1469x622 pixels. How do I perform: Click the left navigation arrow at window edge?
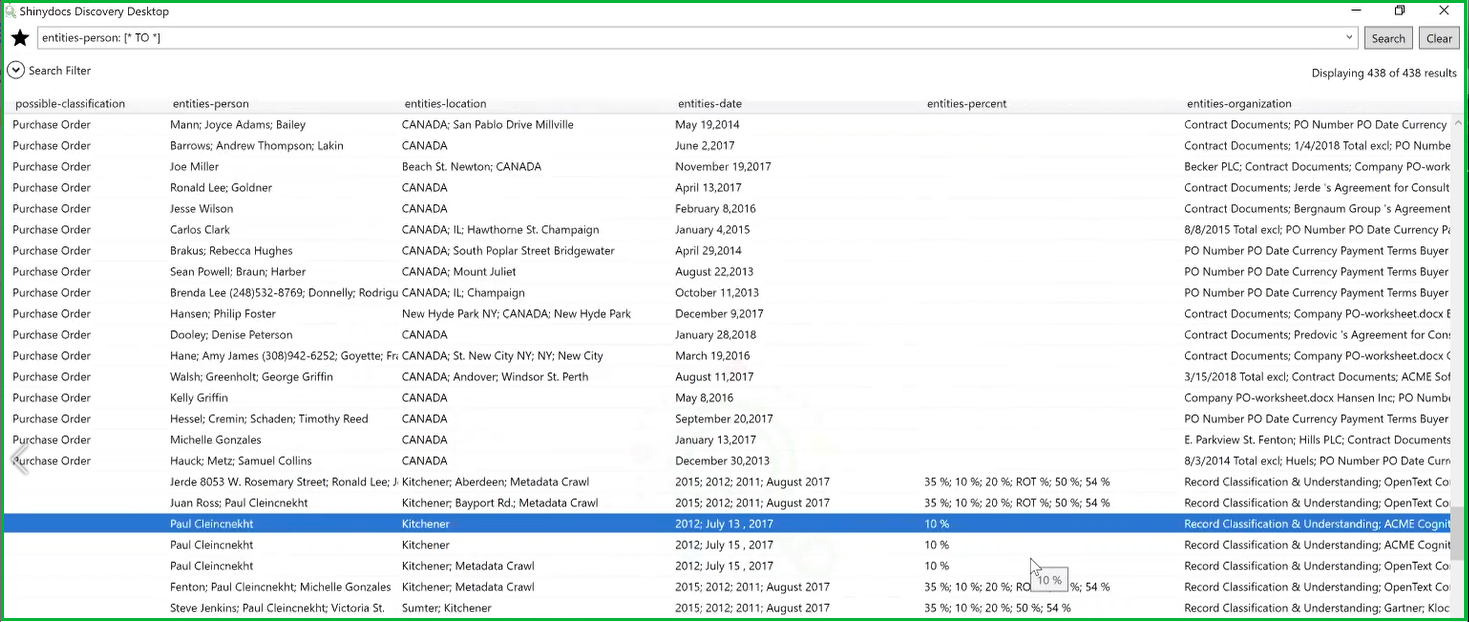17,459
